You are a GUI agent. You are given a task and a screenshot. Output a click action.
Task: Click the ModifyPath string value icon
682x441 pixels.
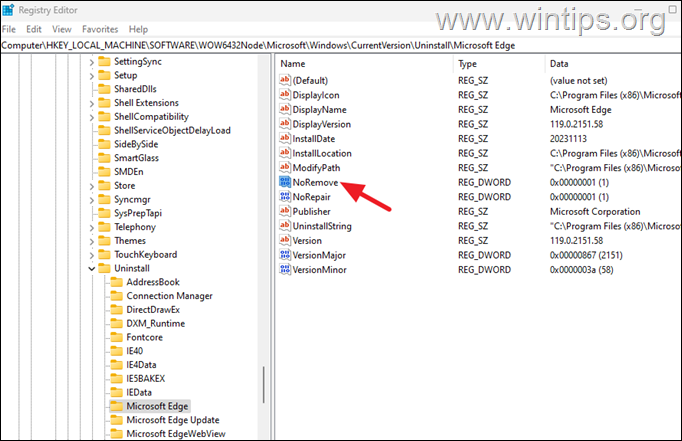click(x=285, y=167)
